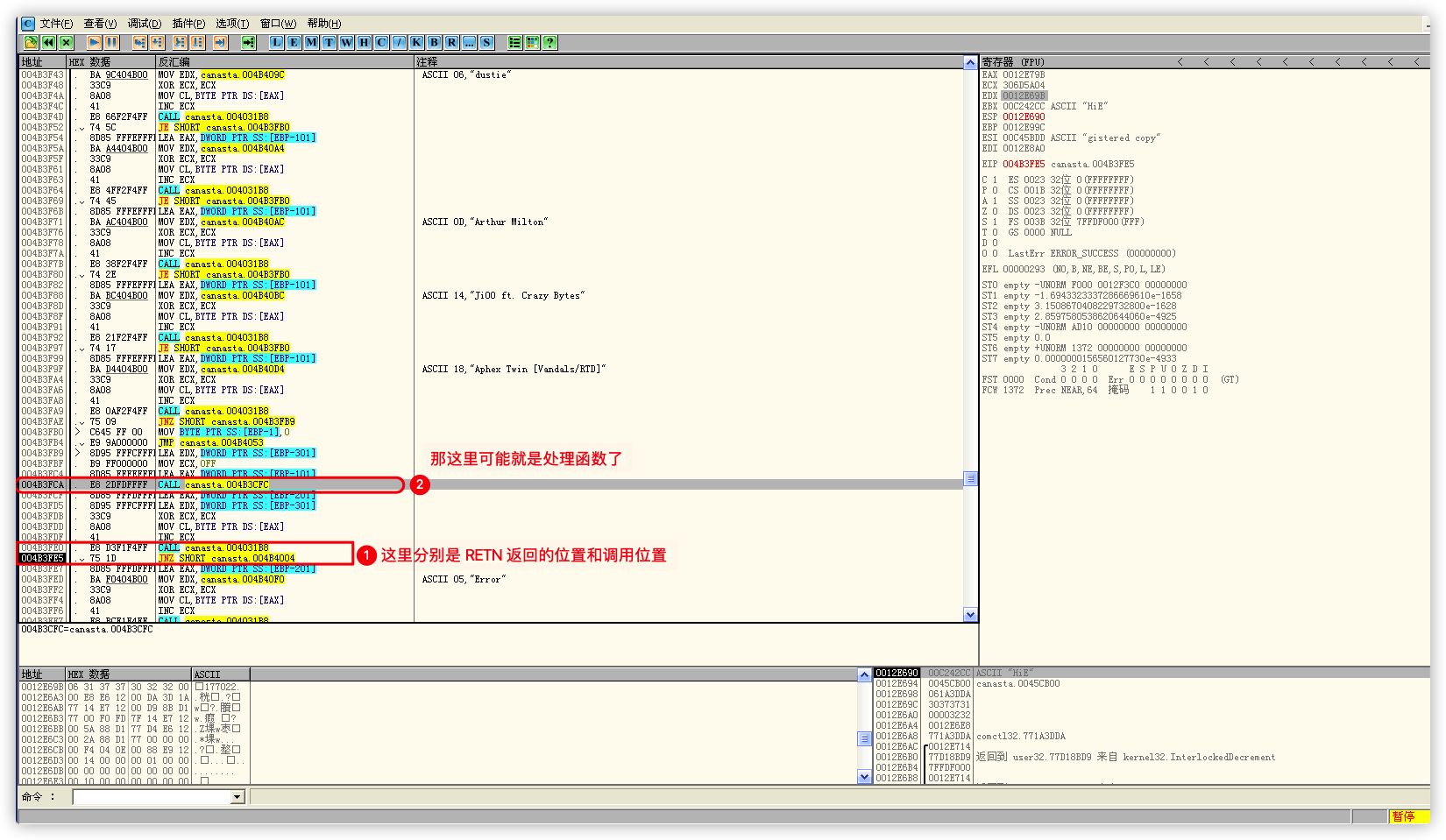This screenshot has height=840, width=1446.
Task: Click disassembly scrollbar down arrow
Action: [x=970, y=615]
